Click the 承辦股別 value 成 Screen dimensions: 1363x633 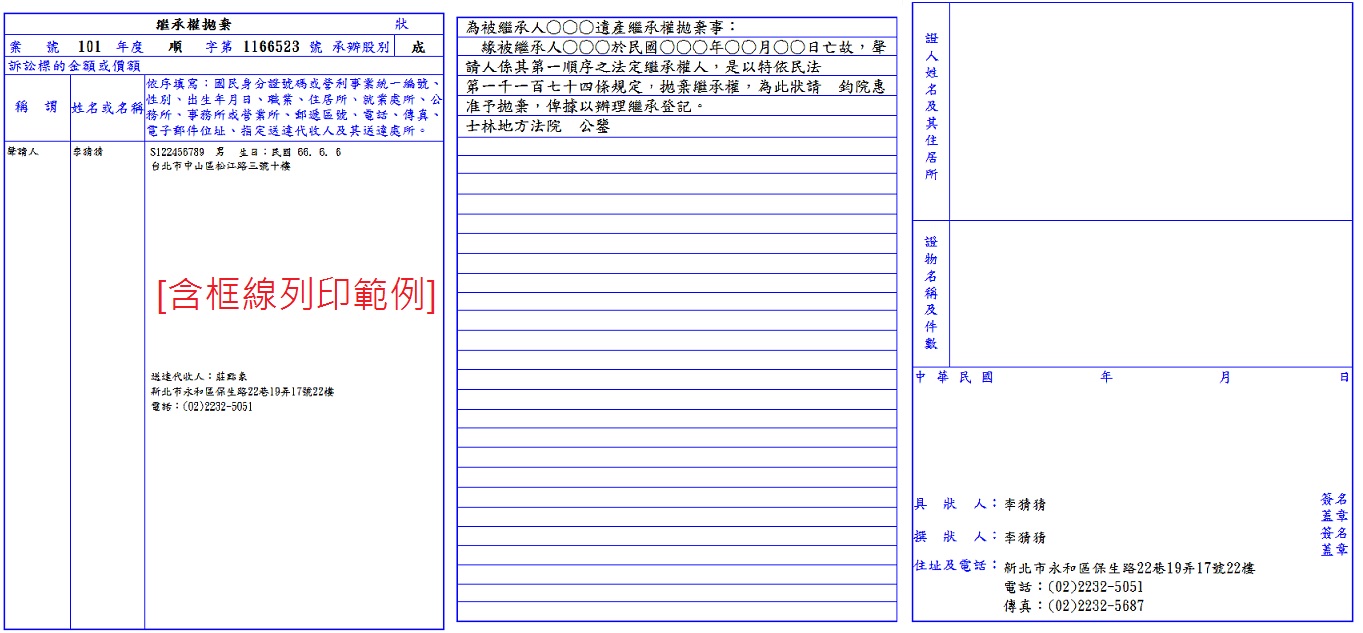417,47
